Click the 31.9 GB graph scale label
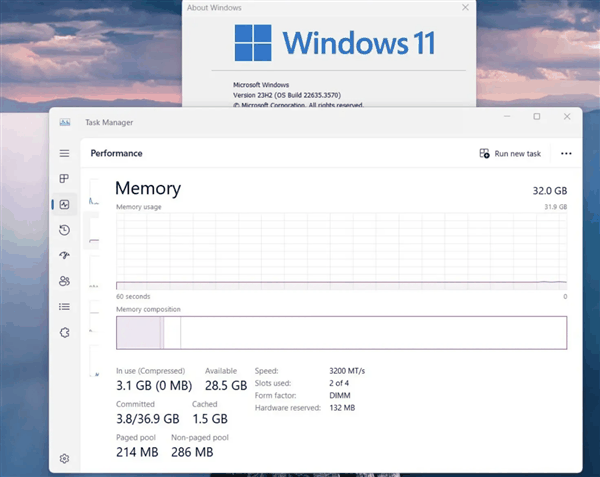 556,207
